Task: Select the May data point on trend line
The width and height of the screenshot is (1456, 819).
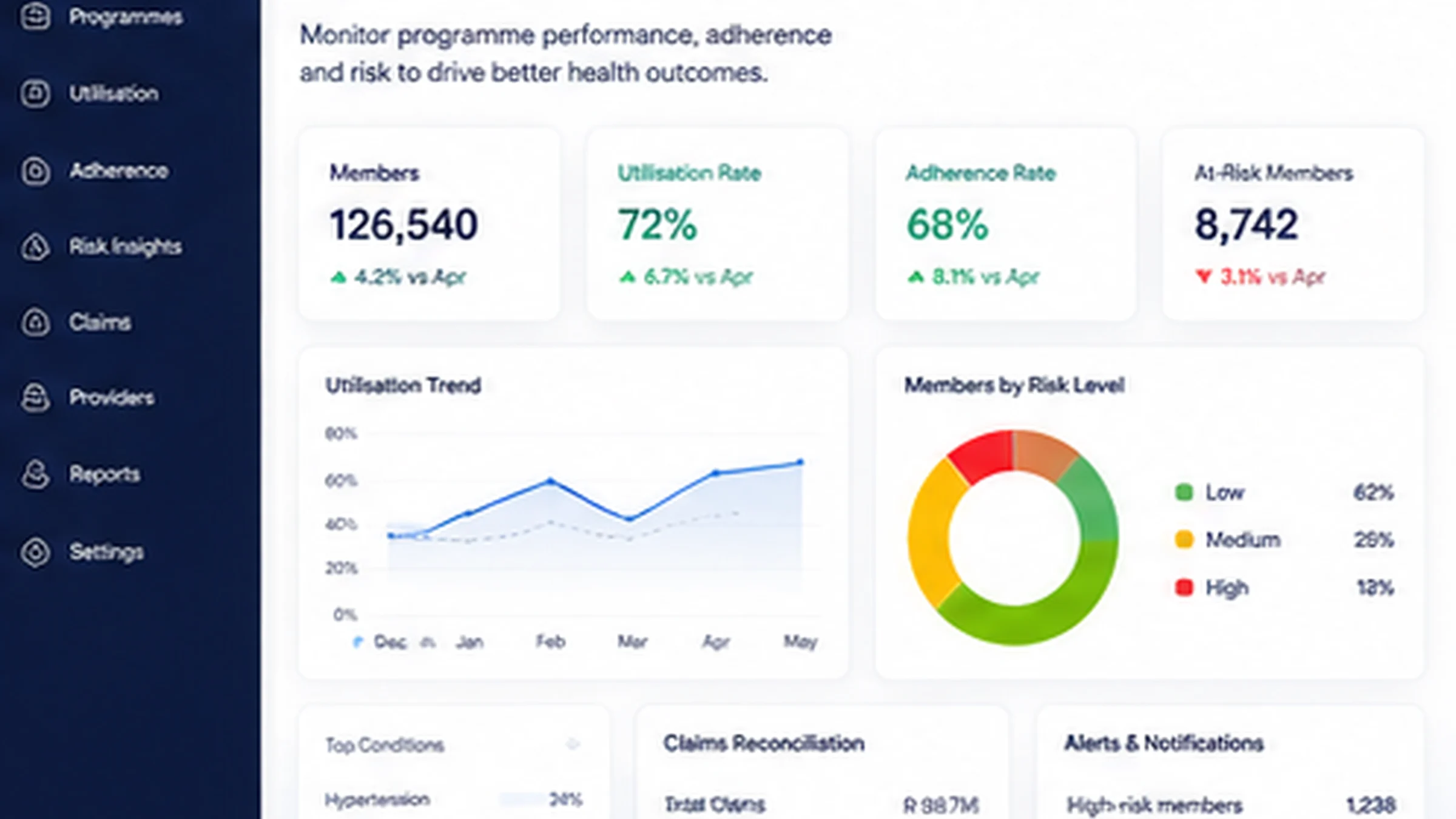Action: pos(800,462)
